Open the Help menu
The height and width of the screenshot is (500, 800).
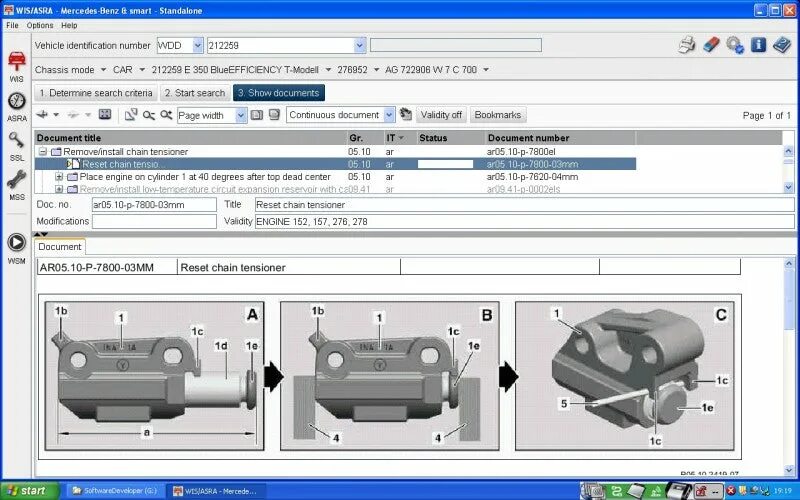pos(69,25)
